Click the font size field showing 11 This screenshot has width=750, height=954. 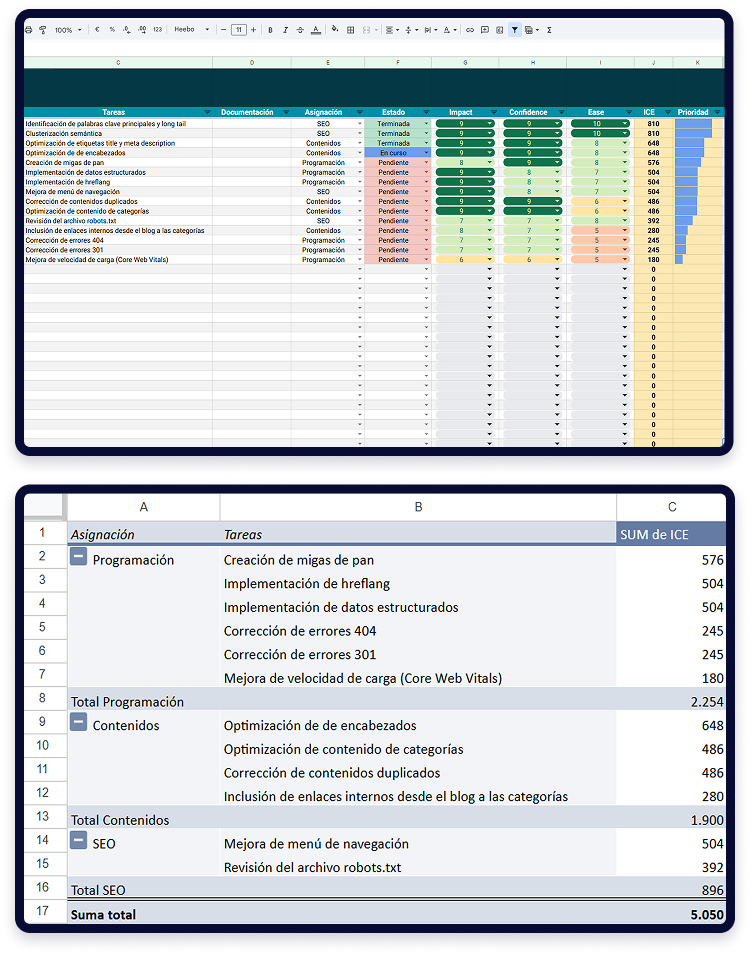click(x=238, y=30)
